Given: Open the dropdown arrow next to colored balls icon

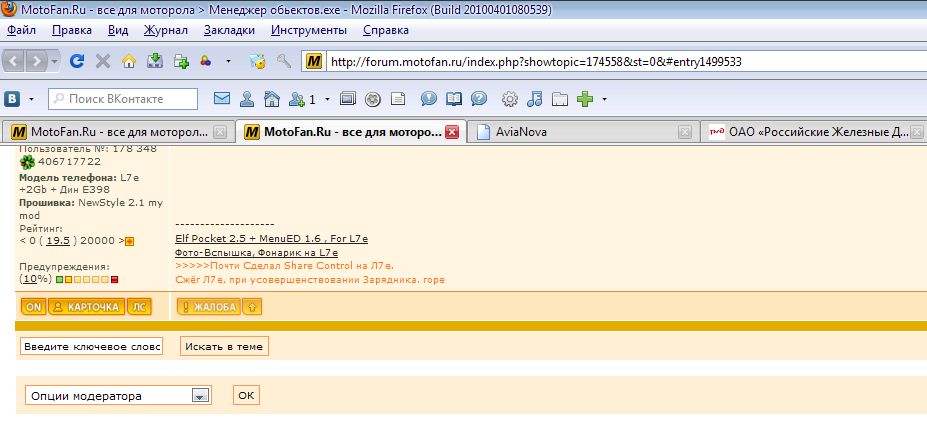Looking at the screenshot, I should tap(228, 61).
